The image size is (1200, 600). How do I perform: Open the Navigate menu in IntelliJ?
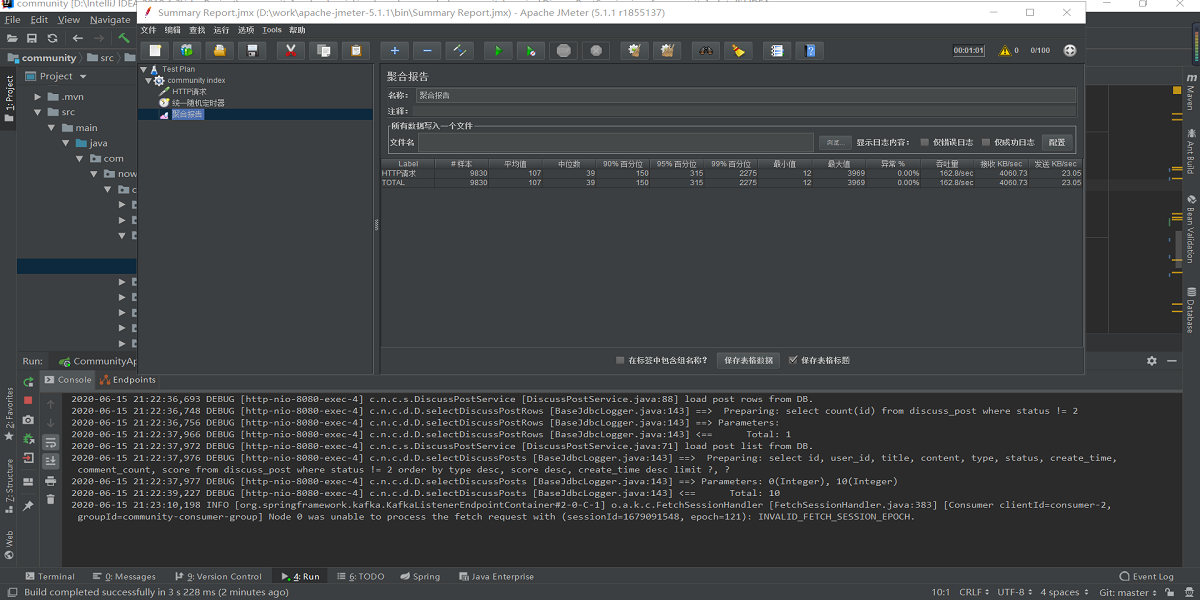pyautogui.click(x=110, y=19)
